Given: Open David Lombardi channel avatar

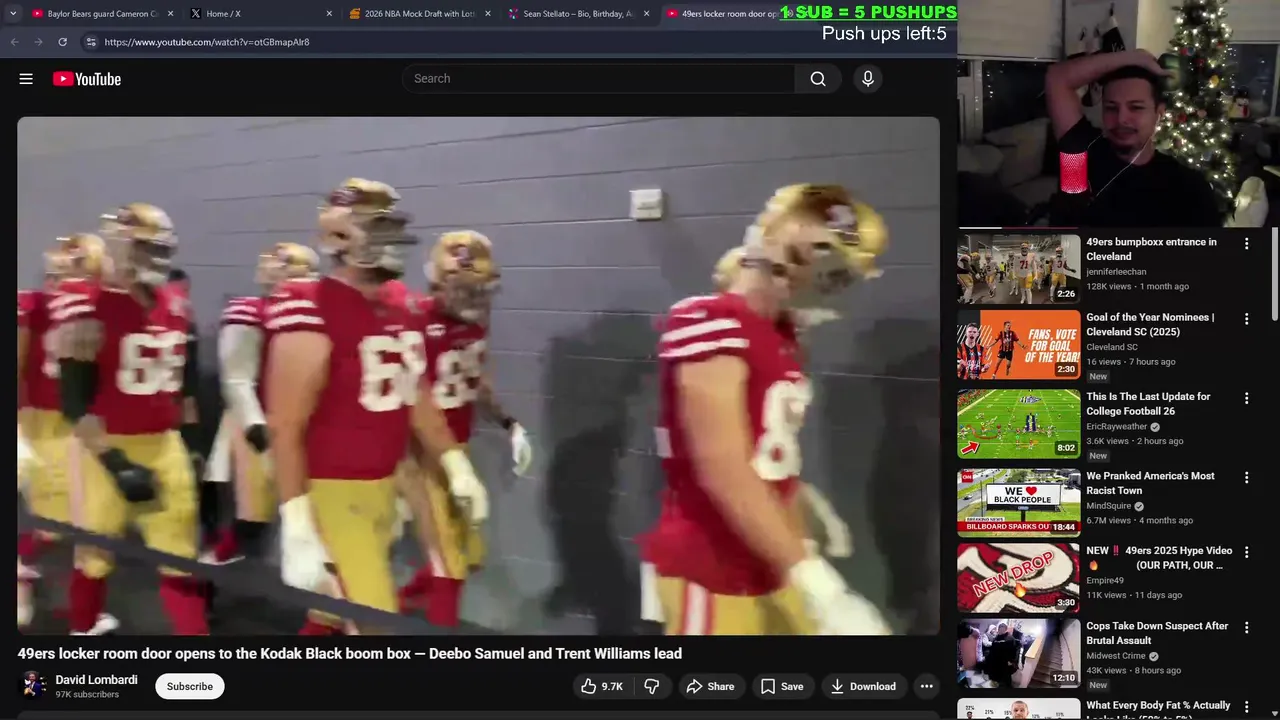Looking at the screenshot, I should pos(34,686).
